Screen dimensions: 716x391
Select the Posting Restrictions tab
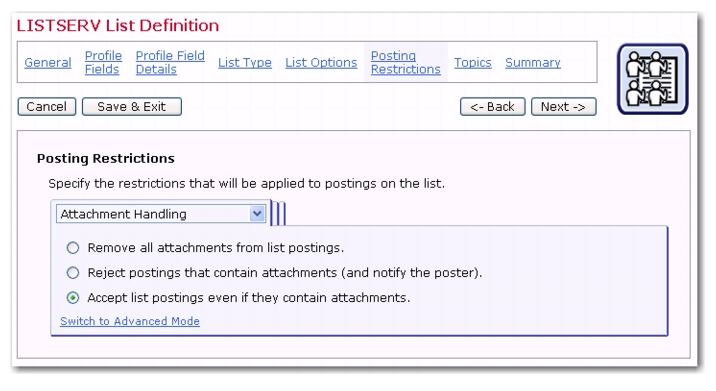coord(405,63)
